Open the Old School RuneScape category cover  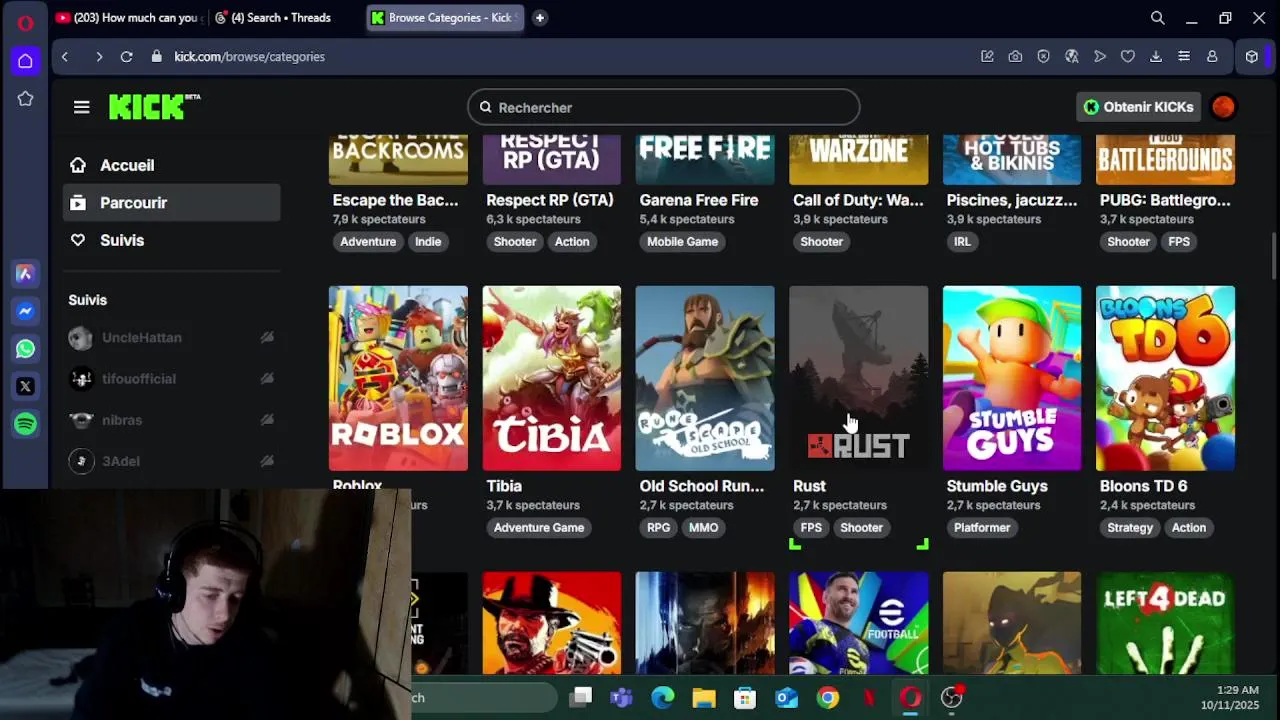(705, 378)
